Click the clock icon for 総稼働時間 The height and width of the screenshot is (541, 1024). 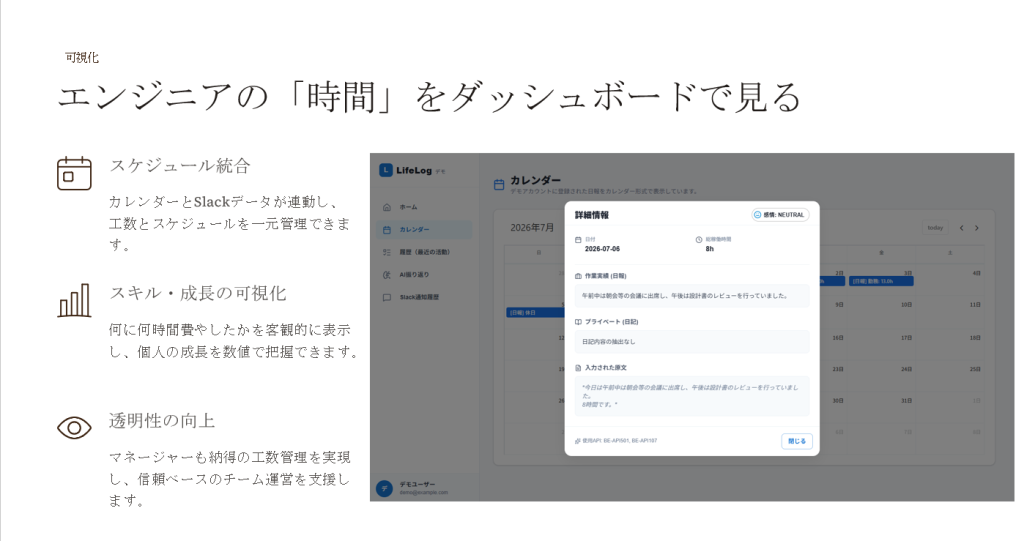click(699, 240)
